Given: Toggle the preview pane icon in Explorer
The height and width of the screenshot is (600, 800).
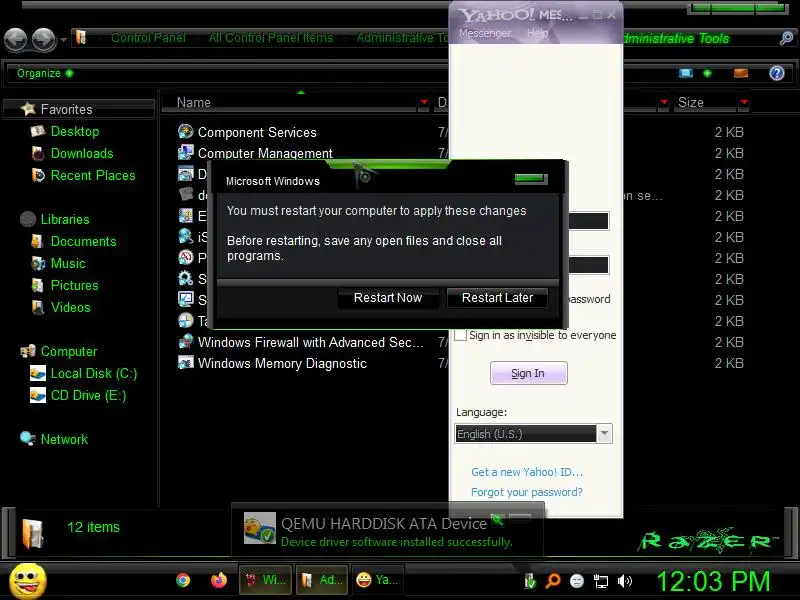Looking at the screenshot, I should 741,73.
